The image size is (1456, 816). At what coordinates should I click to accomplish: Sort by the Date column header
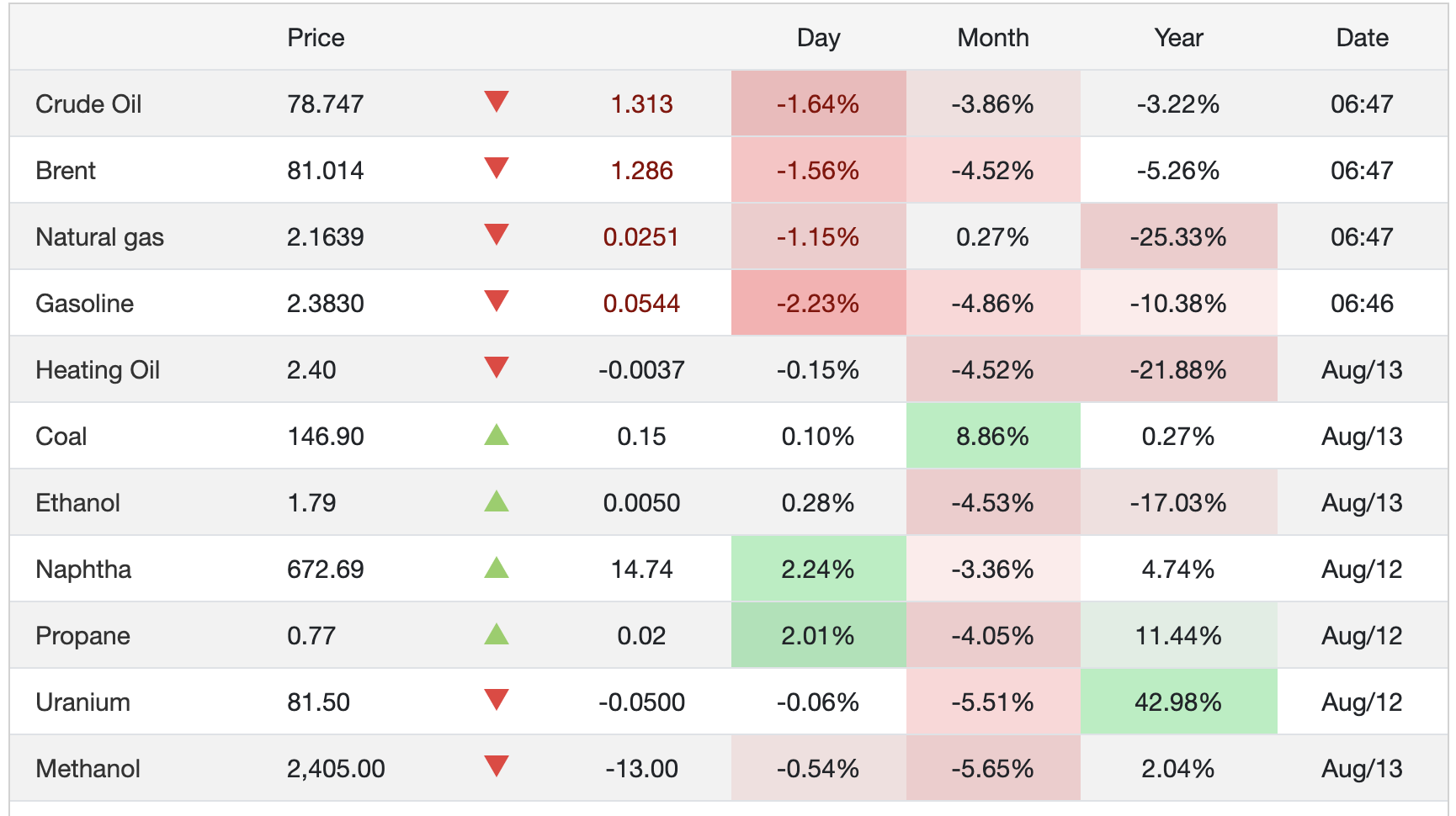click(x=1362, y=38)
